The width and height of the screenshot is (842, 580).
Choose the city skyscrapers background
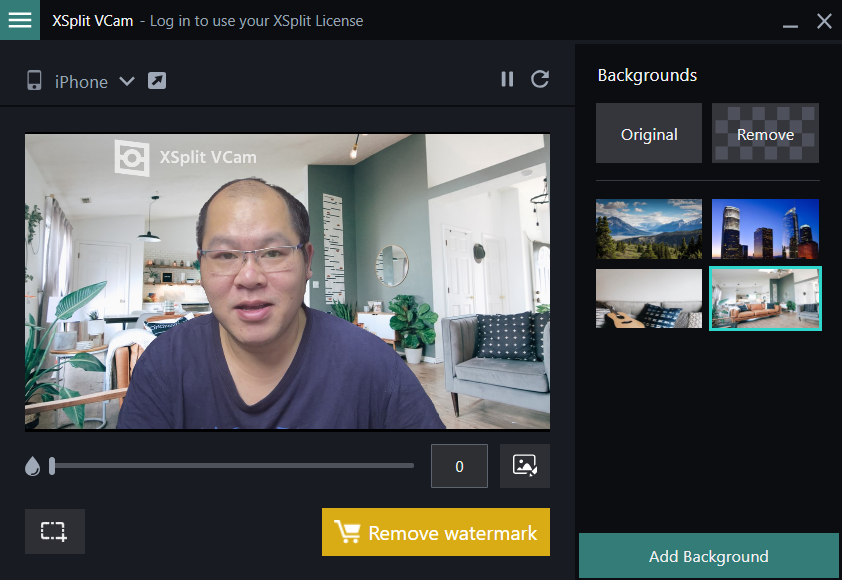[765, 229]
